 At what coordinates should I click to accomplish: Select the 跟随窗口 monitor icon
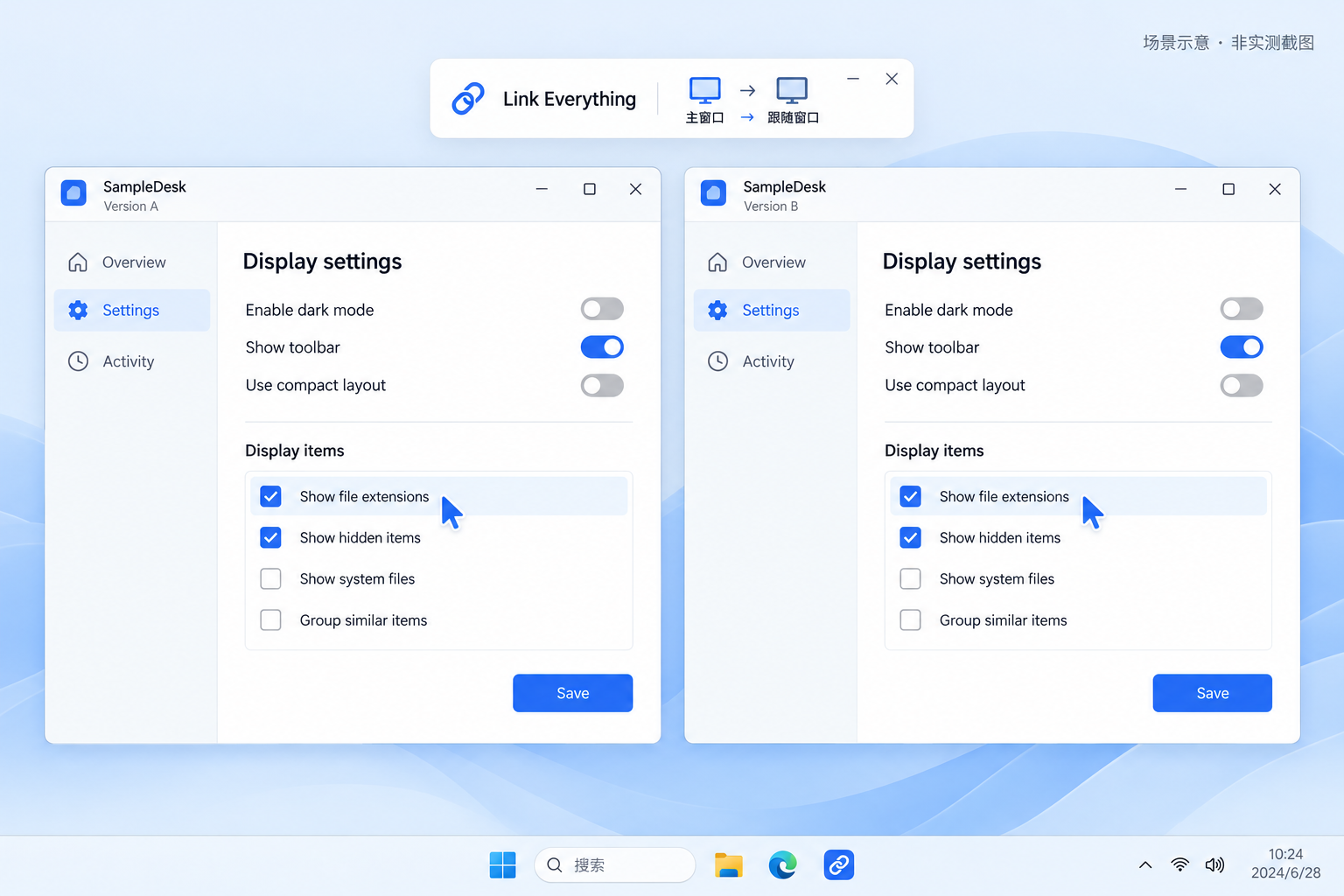(x=792, y=90)
